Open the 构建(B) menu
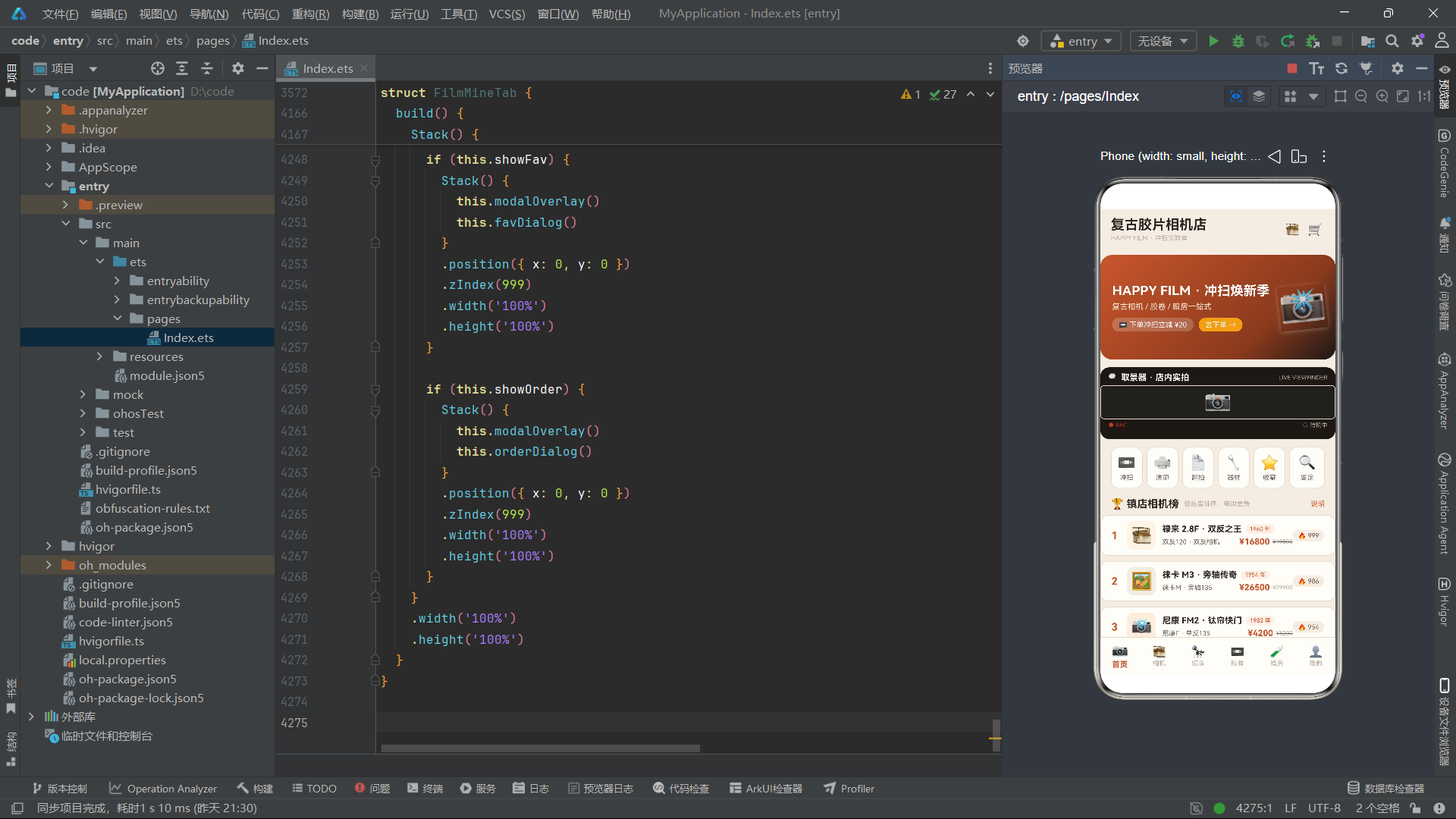The height and width of the screenshot is (819, 1456). (359, 14)
